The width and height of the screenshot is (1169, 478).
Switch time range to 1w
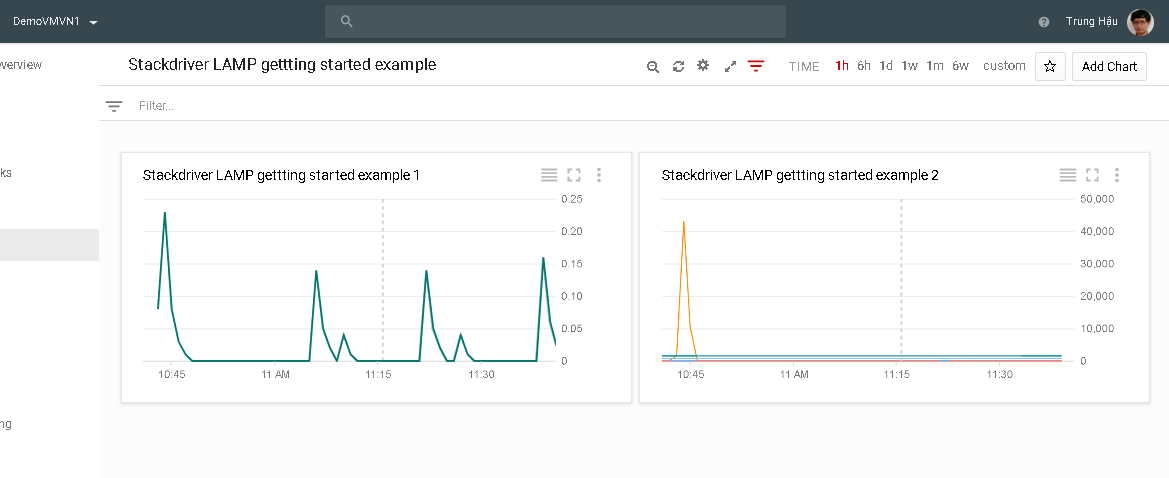[x=909, y=66]
